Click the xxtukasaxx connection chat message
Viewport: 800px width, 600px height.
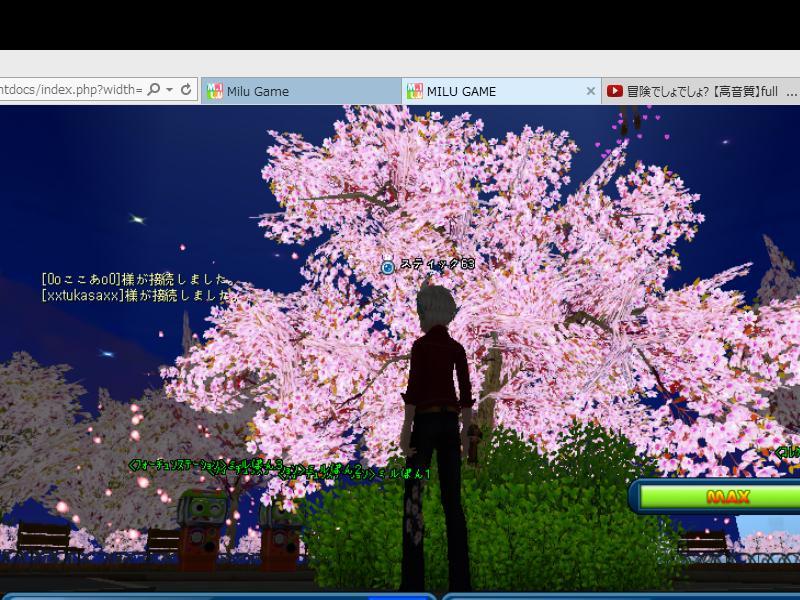[138, 296]
